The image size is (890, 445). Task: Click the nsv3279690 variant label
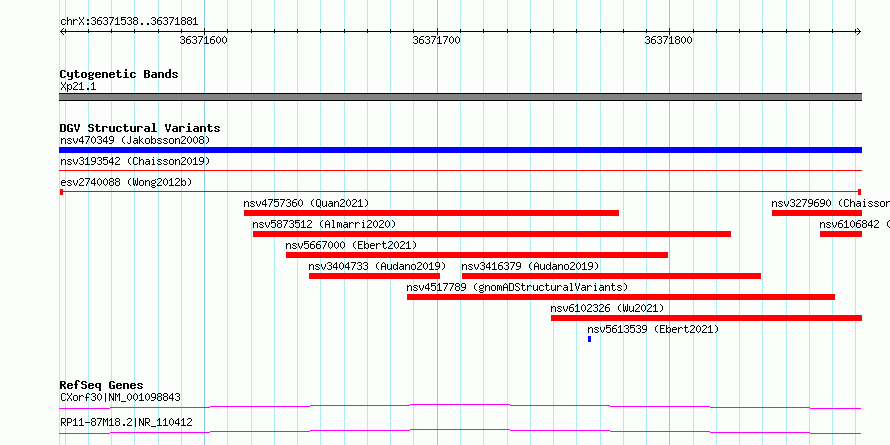click(830, 203)
